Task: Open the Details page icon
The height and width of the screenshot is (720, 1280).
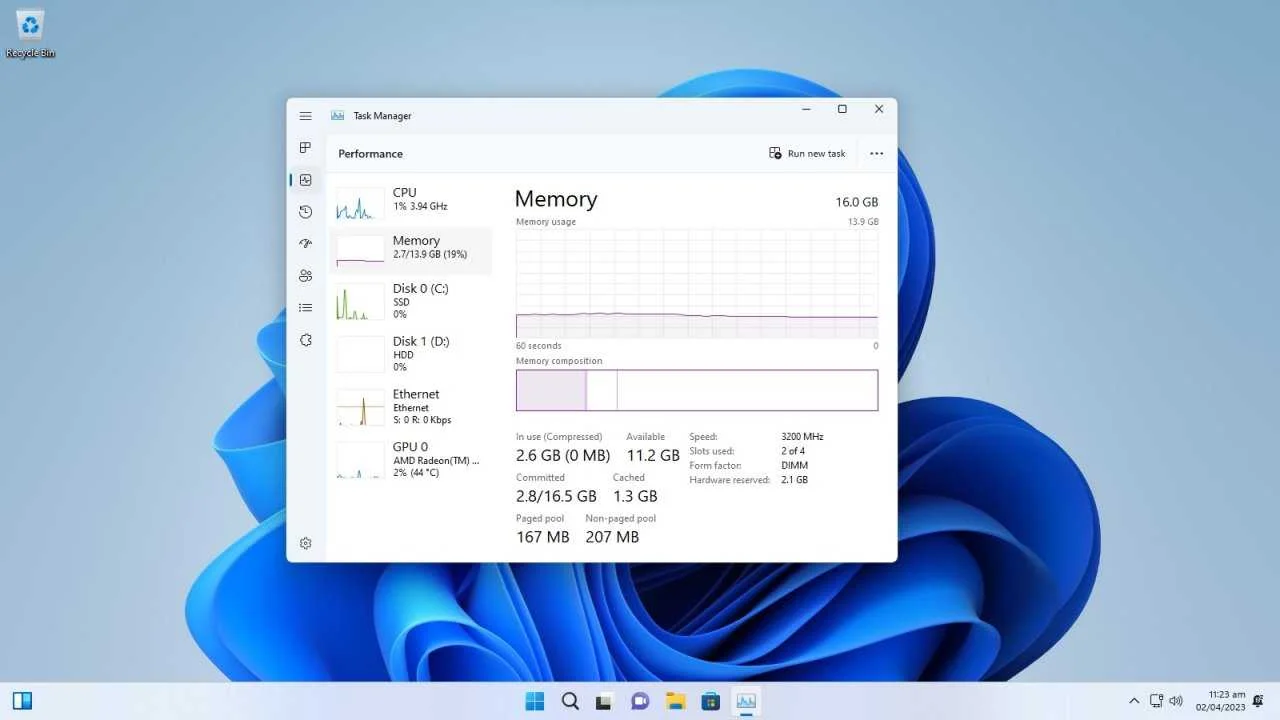Action: [305, 308]
